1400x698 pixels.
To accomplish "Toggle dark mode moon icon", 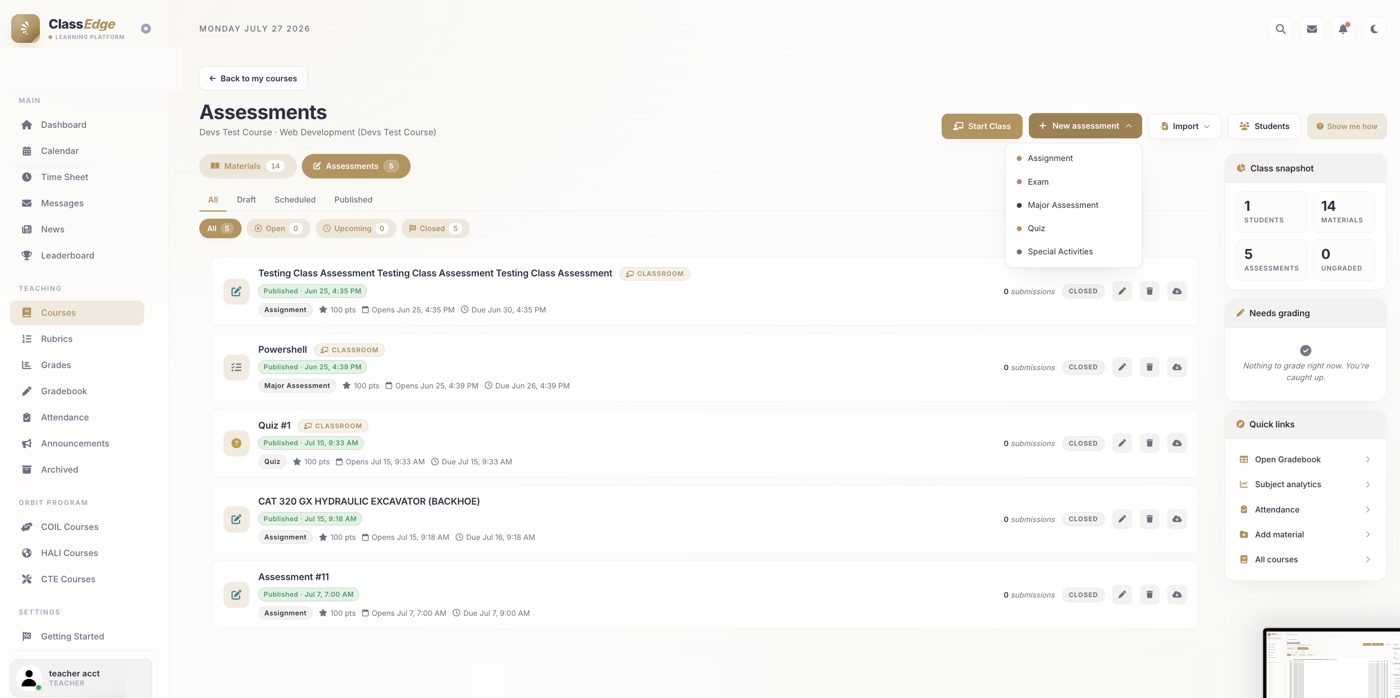I will pyautogui.click(x=1374, y=29).
